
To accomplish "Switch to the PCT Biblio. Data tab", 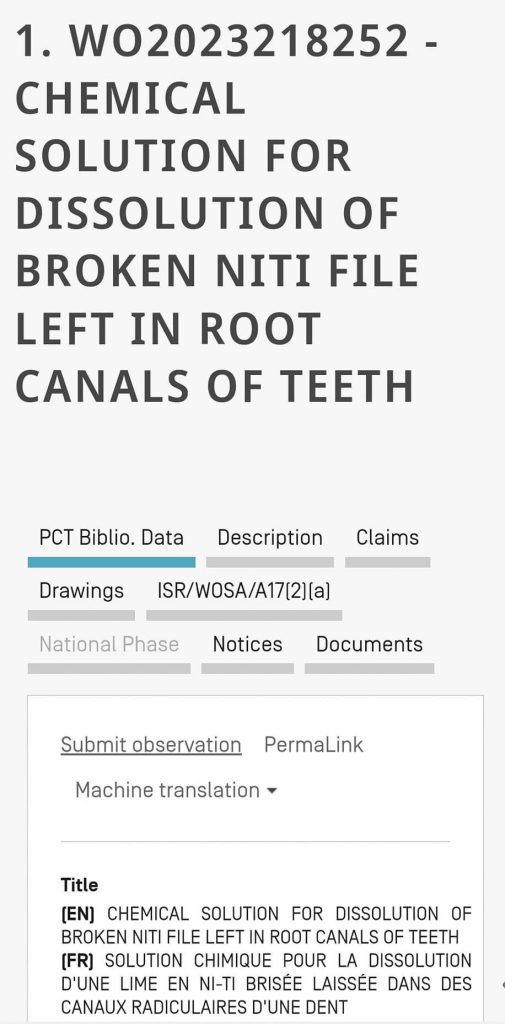I will (x=111, y=537).
